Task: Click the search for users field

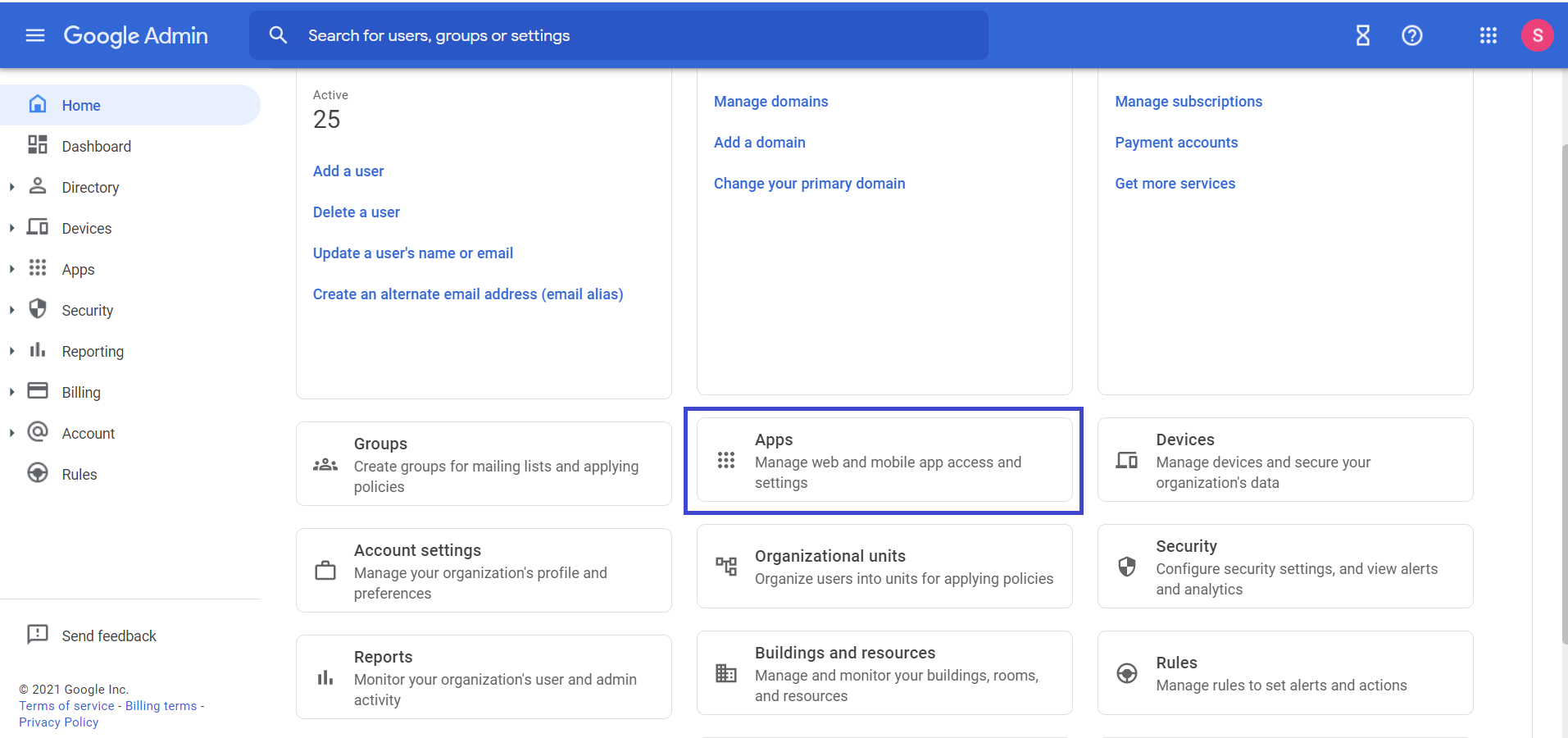Action: click(619, 35)
